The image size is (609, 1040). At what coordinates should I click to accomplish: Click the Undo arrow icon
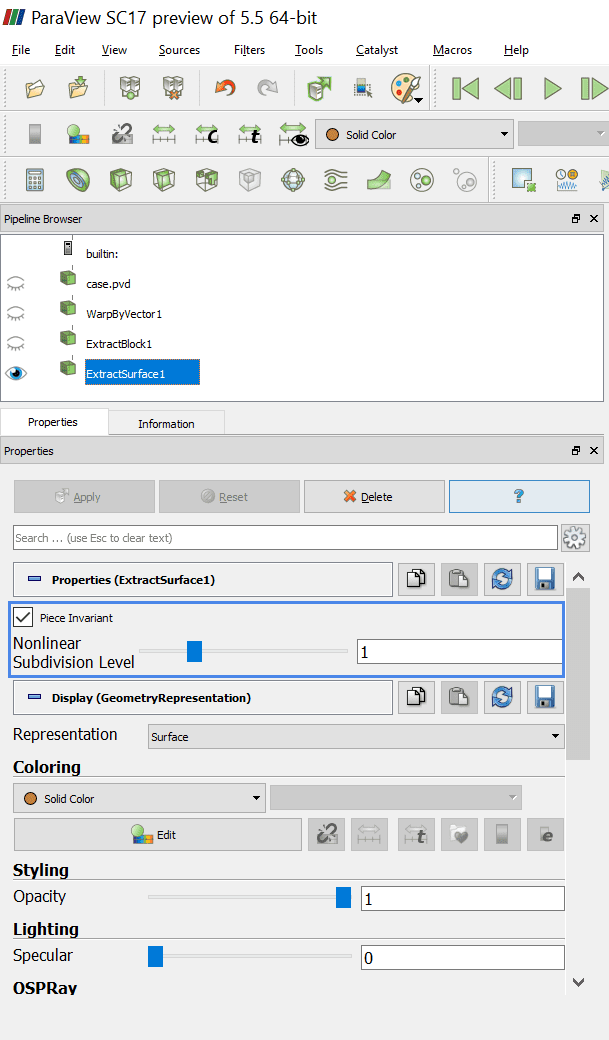click(225, 88)
